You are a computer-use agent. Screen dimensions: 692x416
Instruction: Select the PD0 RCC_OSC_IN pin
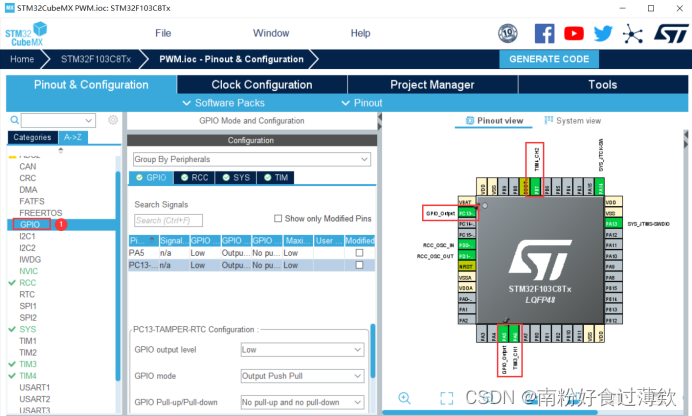467,245
